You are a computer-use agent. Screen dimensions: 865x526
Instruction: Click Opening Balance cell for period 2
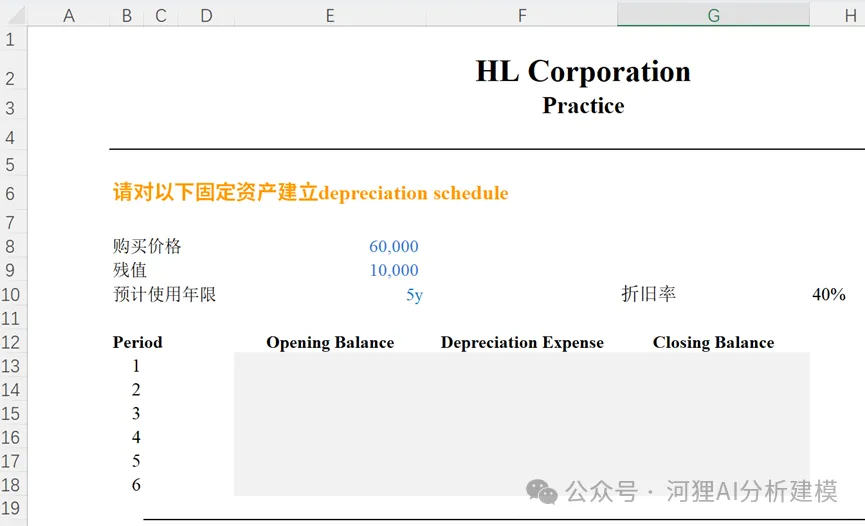click(330, 390)
